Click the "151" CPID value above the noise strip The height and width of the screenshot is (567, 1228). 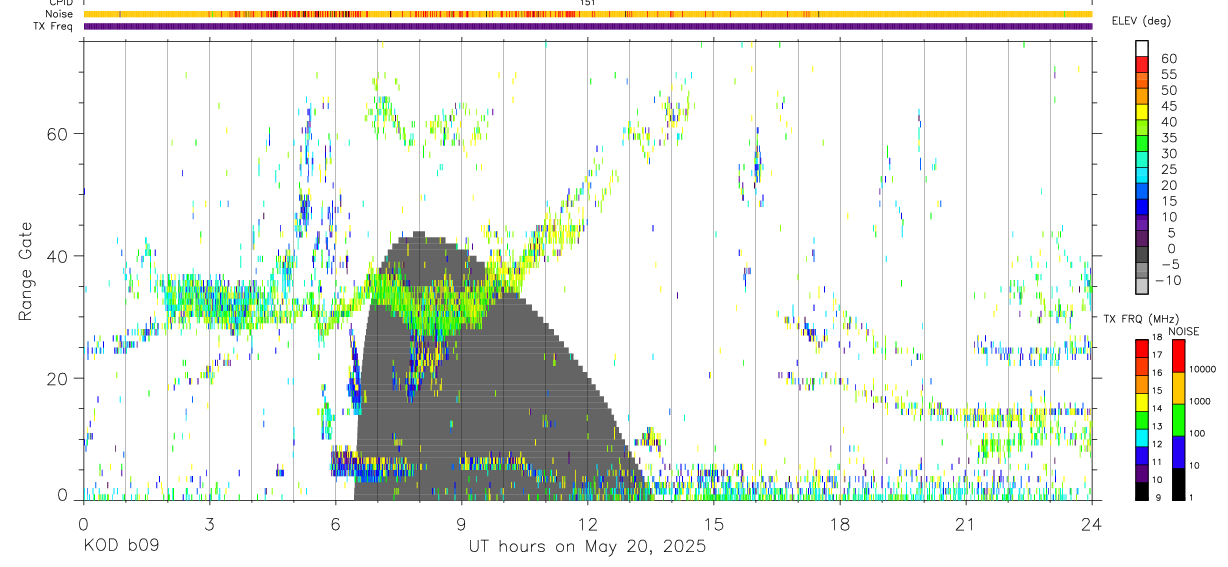coord(587,4)
